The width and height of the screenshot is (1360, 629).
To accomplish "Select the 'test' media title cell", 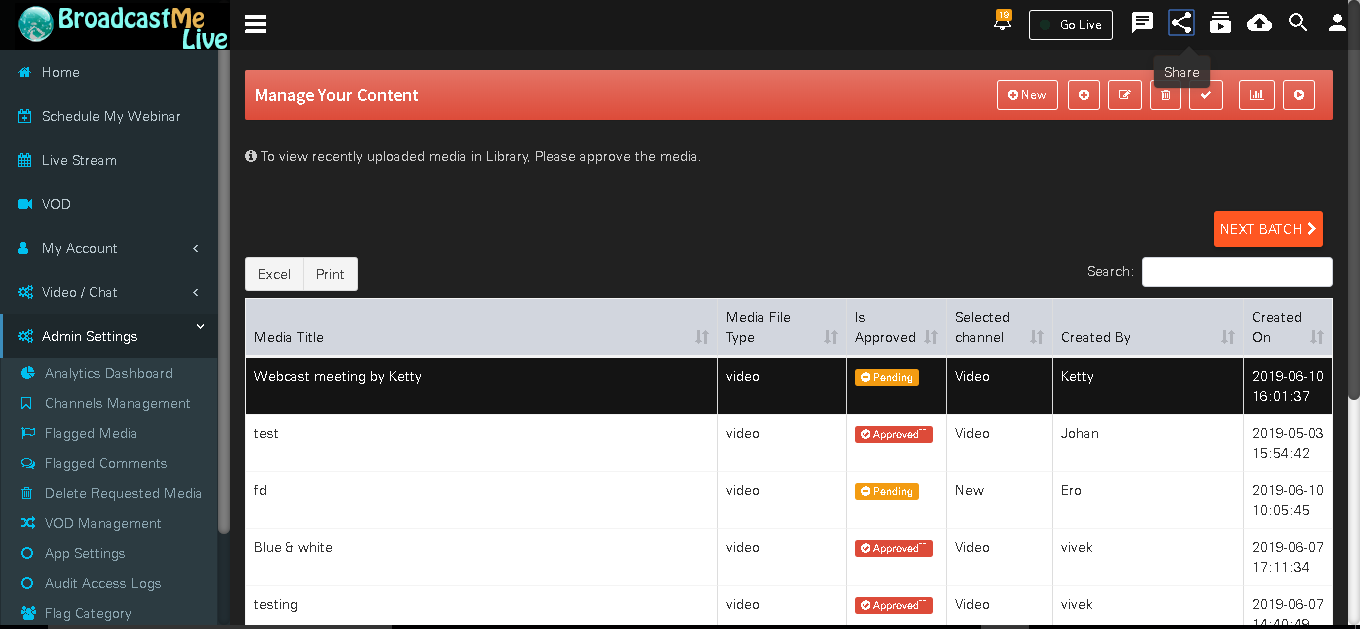I will point(481,443).
